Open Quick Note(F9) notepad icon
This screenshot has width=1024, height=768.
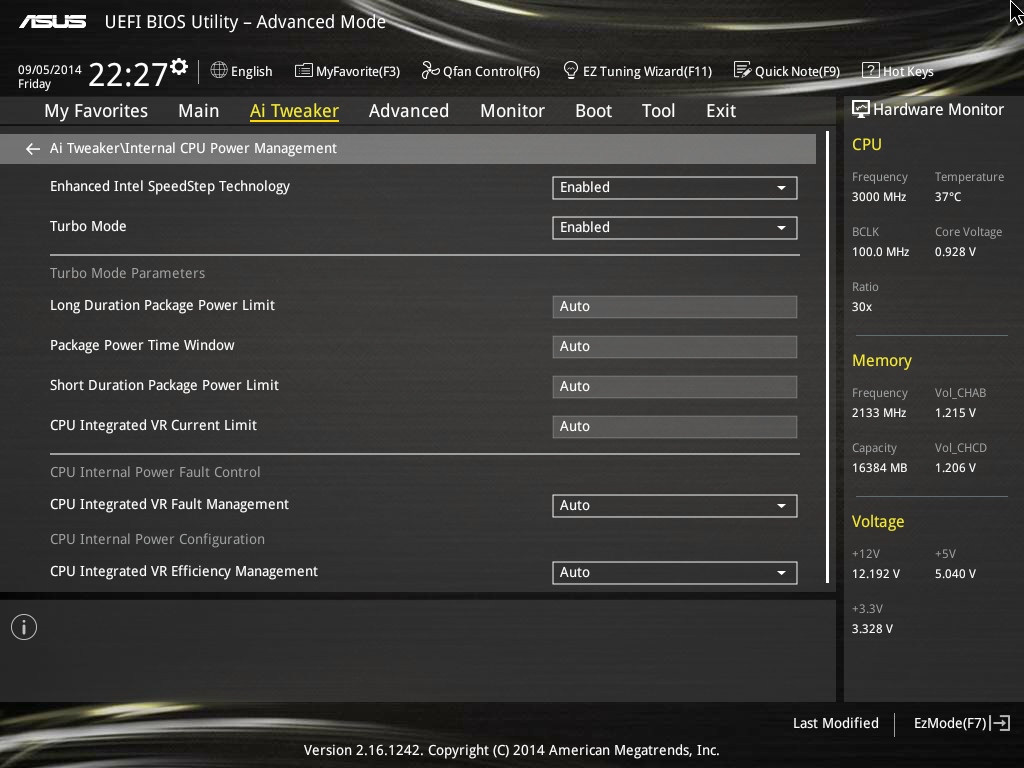click(742, 70)
